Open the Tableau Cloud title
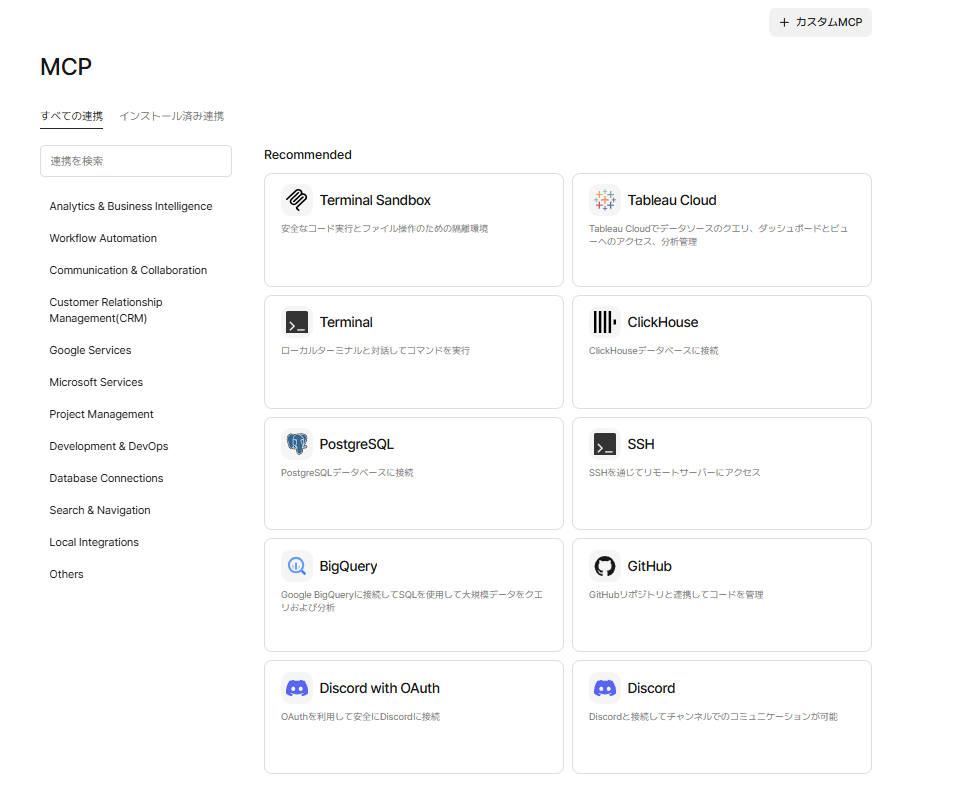This screenshot has height=788, width=963. (672, 200)
